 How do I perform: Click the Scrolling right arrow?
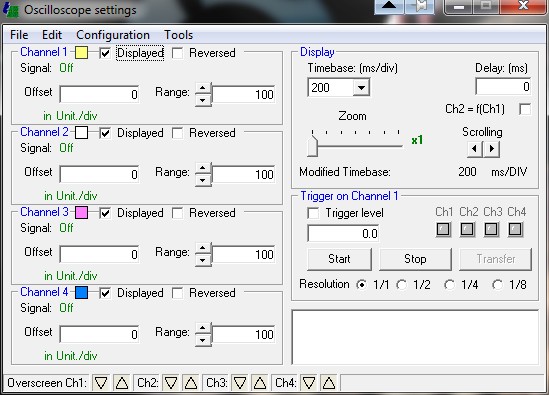(492, 149)
